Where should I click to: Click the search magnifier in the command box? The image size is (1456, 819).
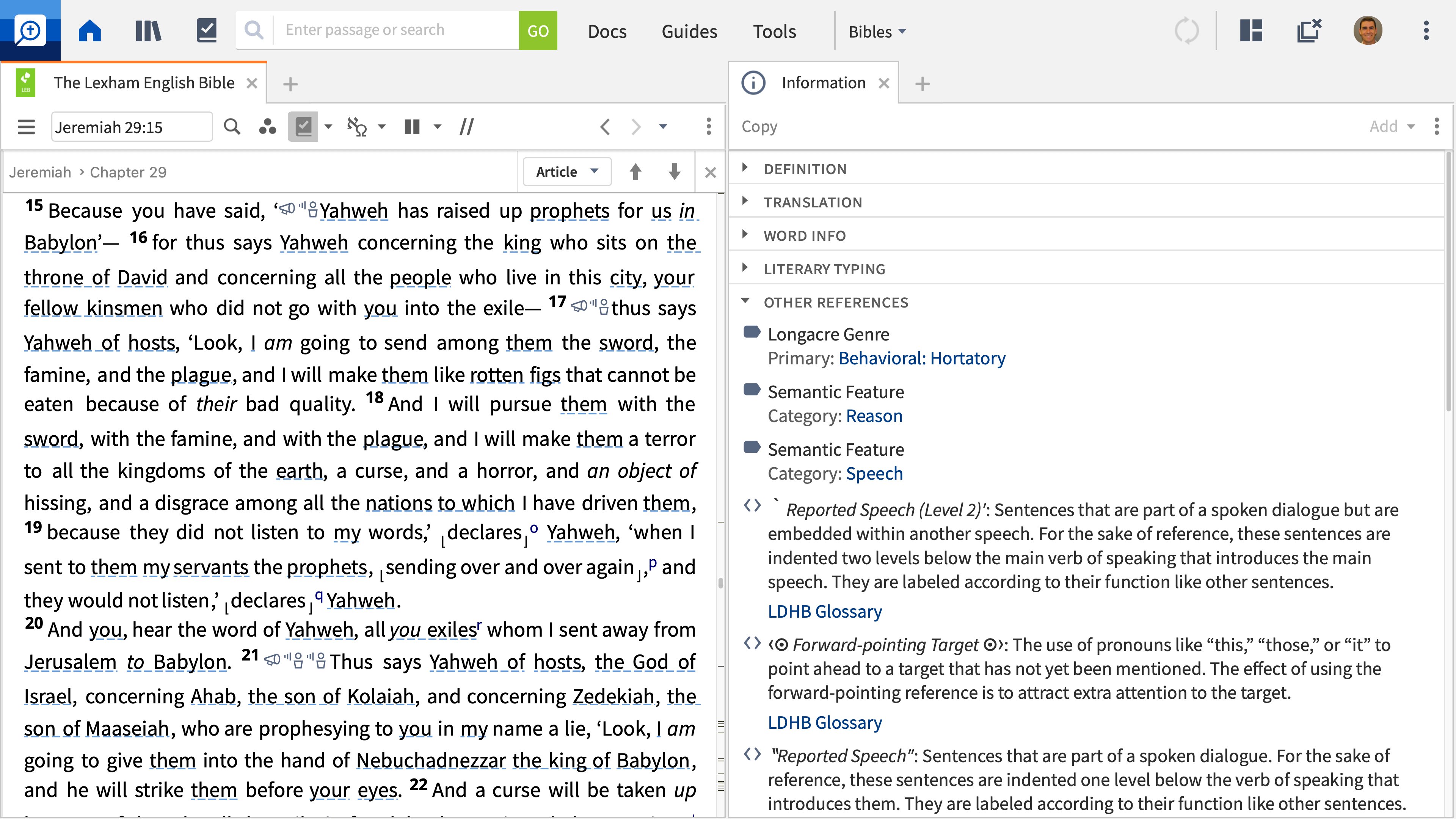coord(254,30)
